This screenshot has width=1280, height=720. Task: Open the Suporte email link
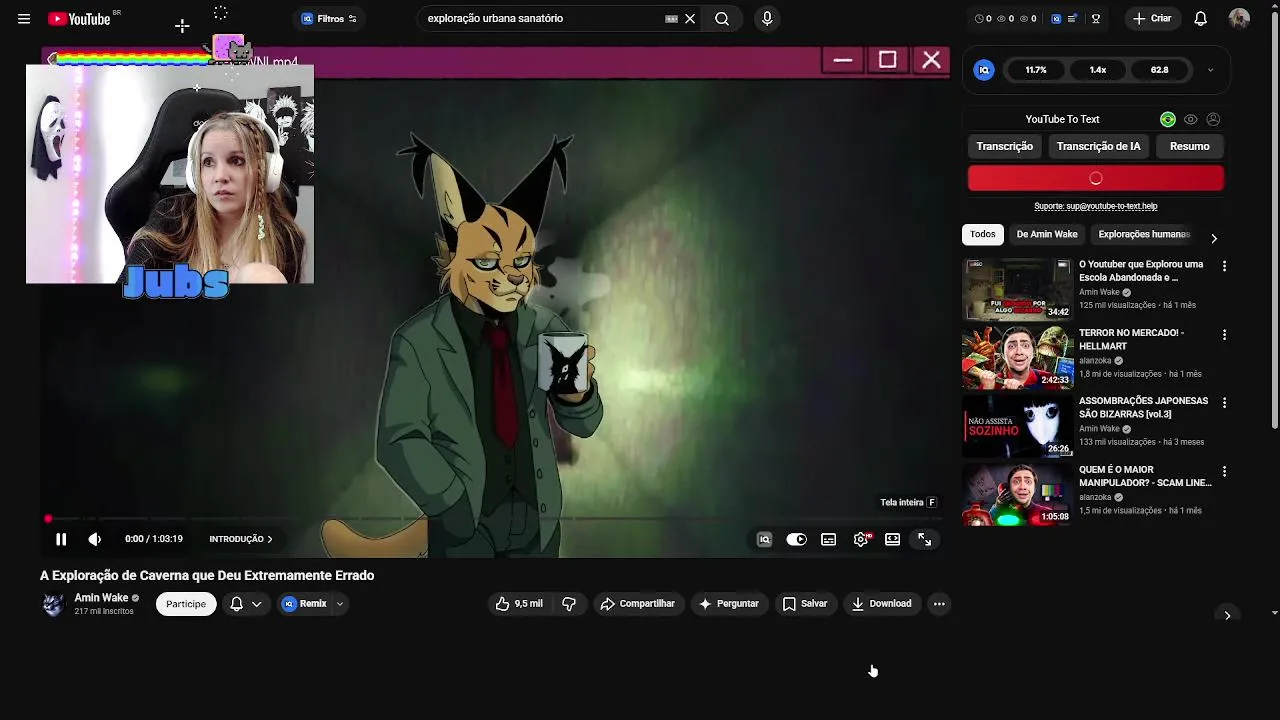pos(1095,206)
